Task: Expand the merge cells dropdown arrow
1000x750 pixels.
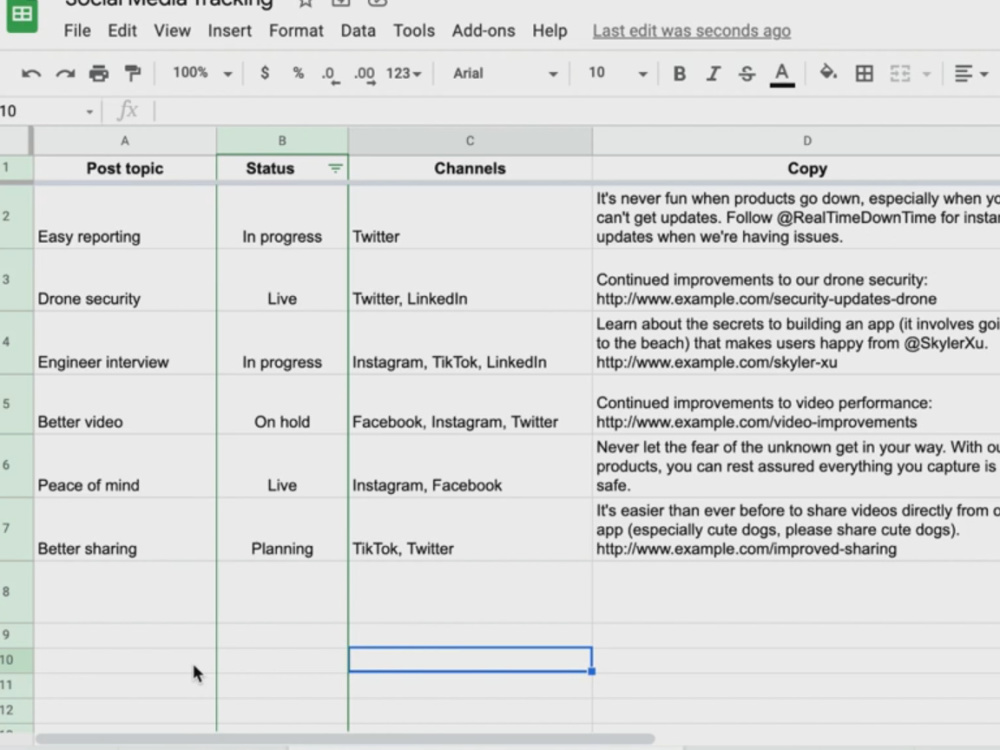Action: coord(927,74)
